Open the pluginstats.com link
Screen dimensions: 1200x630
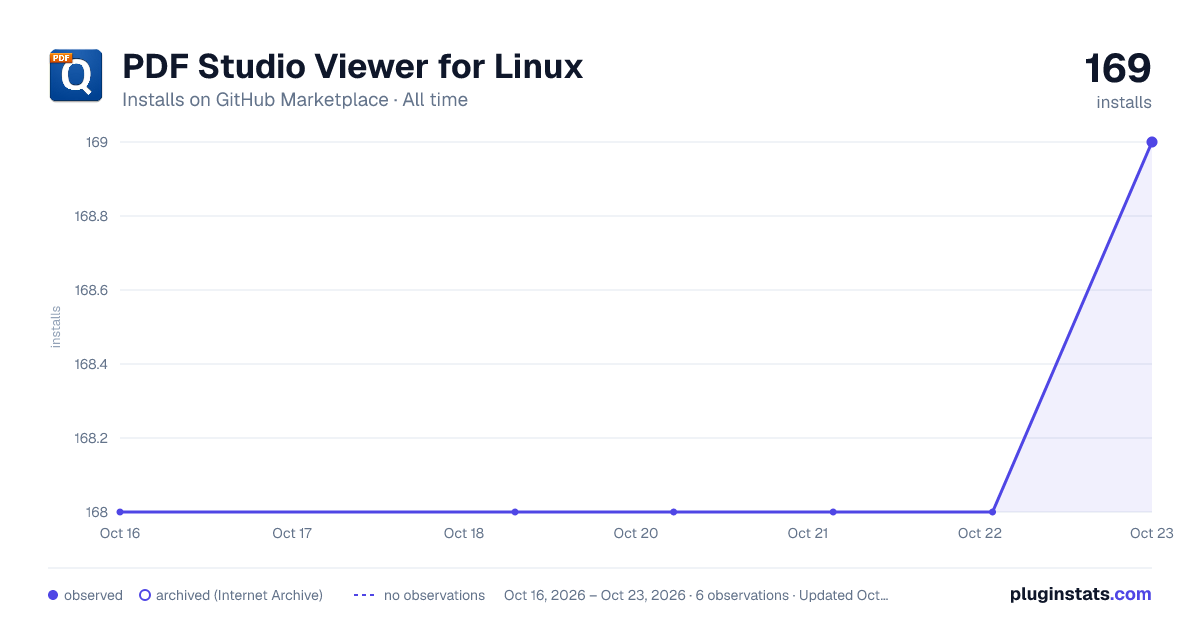pyautogui.click(x=1080, y=594)
